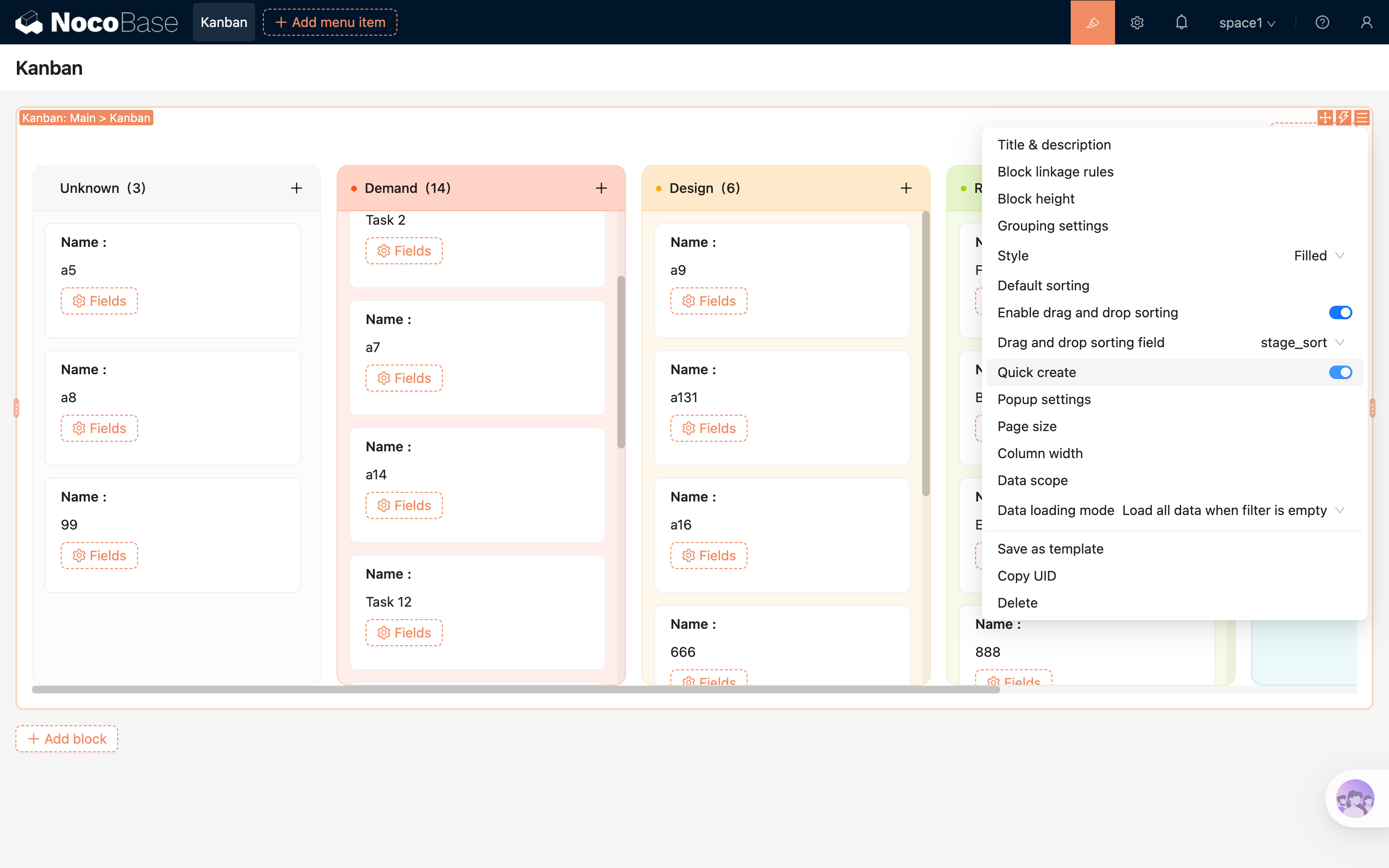Choose Block linkage rules from the menu
Viewport: 1389px width, 868px height.
coord(1055,172)
